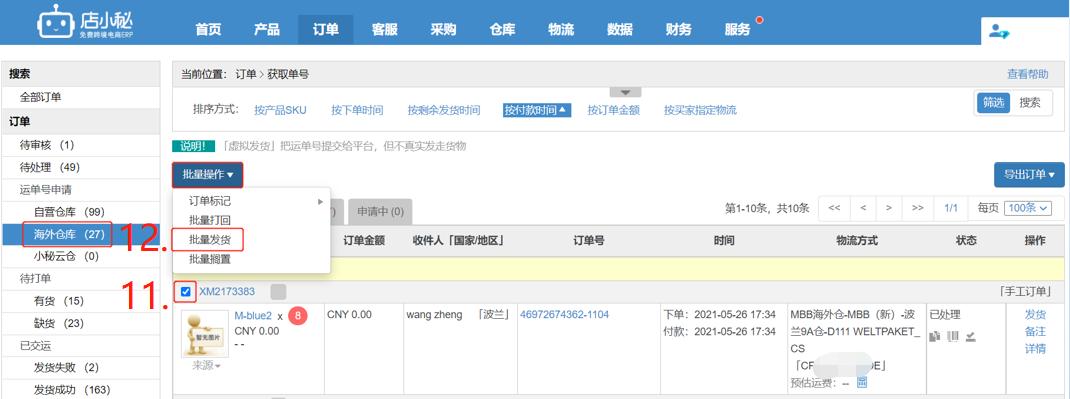
Task: Sort by 按订单金额
Action: pyautogui.click(x=613, y=110)
